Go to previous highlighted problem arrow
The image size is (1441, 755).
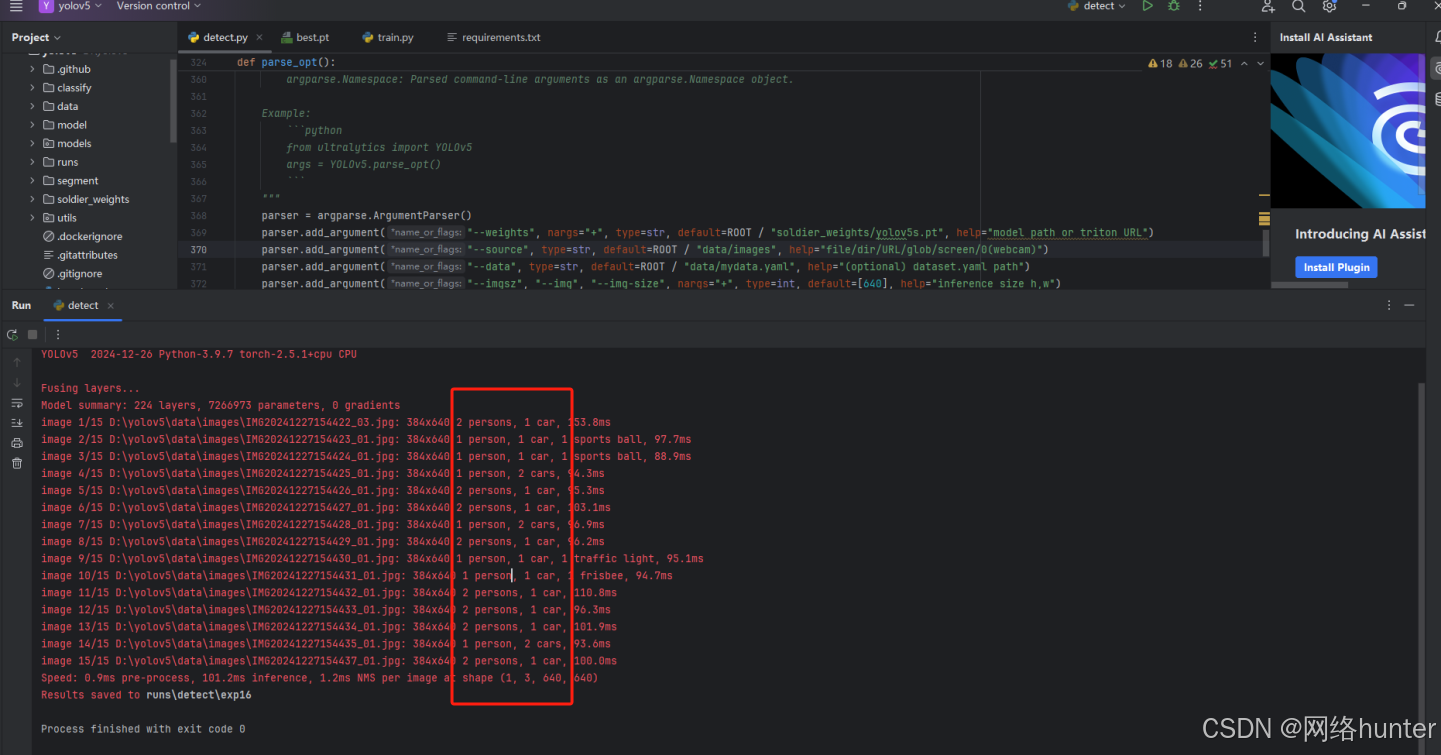pos(1244,63)
